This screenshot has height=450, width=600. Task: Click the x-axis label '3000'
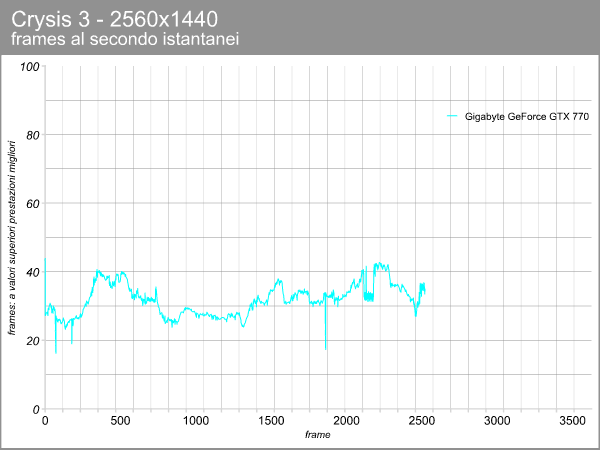click(497, 421)
